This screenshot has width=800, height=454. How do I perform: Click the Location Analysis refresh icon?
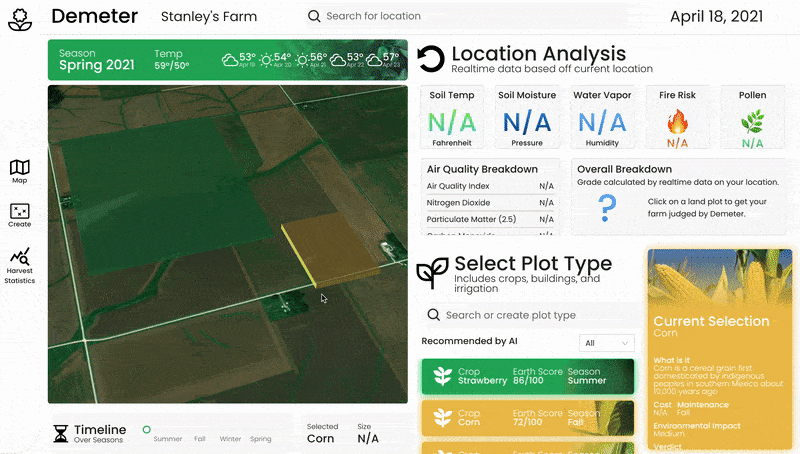coord(431,60)
